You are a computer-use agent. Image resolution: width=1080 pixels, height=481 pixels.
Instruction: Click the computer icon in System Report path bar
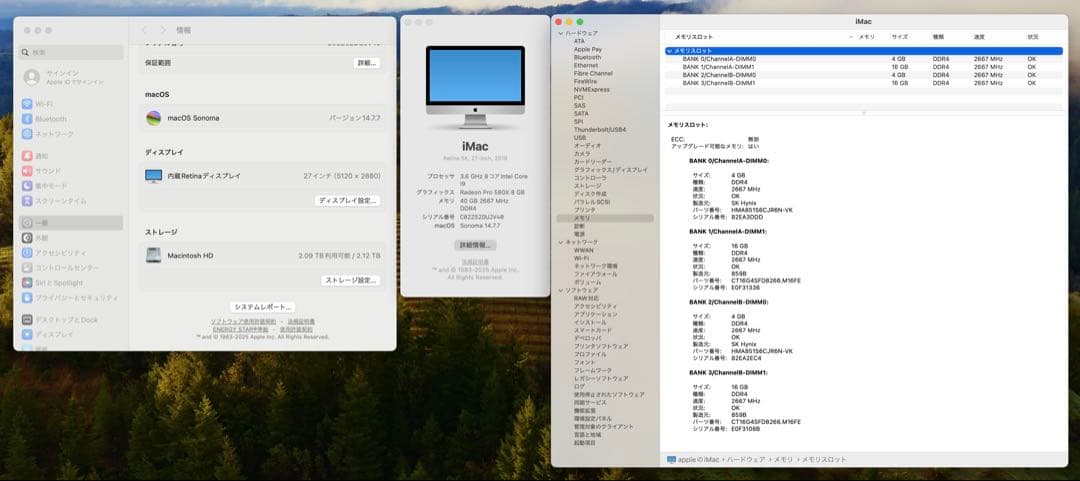pos(672,460)
